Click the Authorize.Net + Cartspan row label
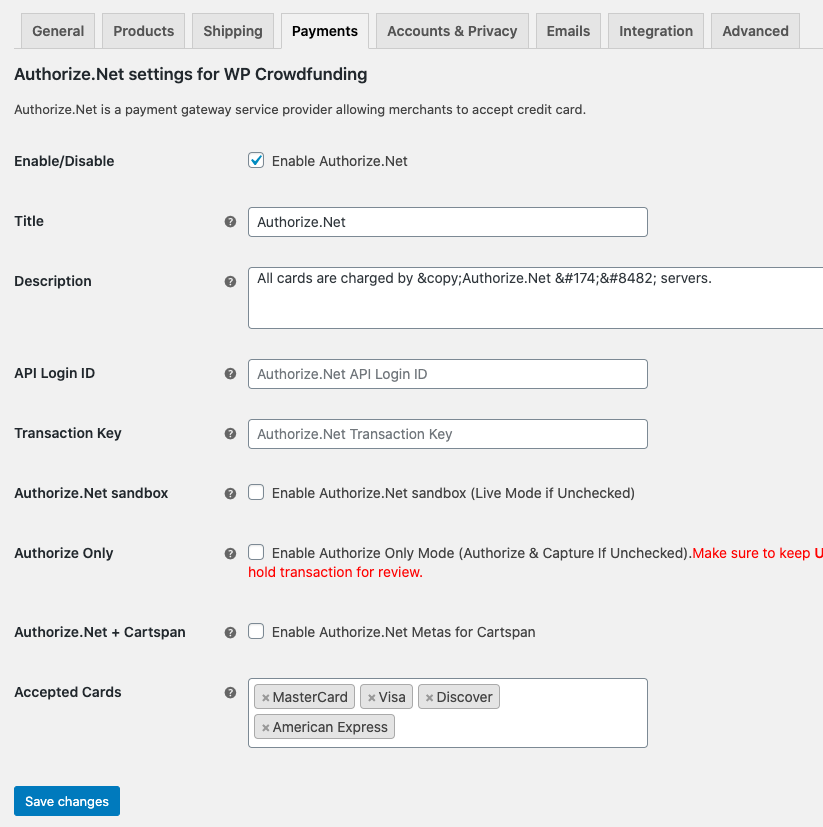The height and width of the screenshot is (827, 823). pos(100,632)
